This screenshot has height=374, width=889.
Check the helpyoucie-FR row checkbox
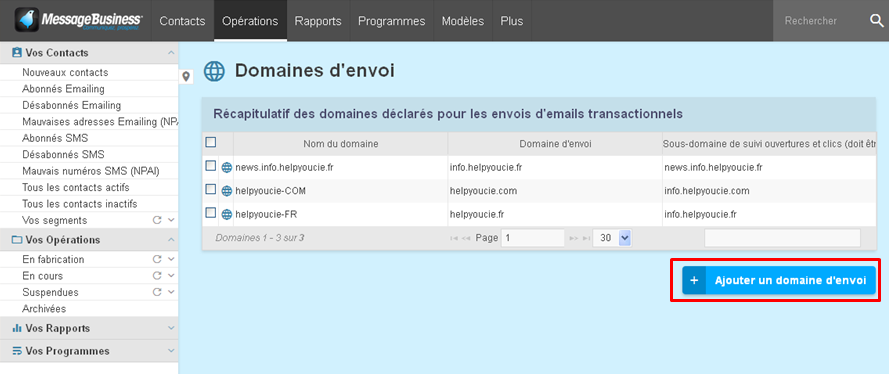(x=210, y=212)
